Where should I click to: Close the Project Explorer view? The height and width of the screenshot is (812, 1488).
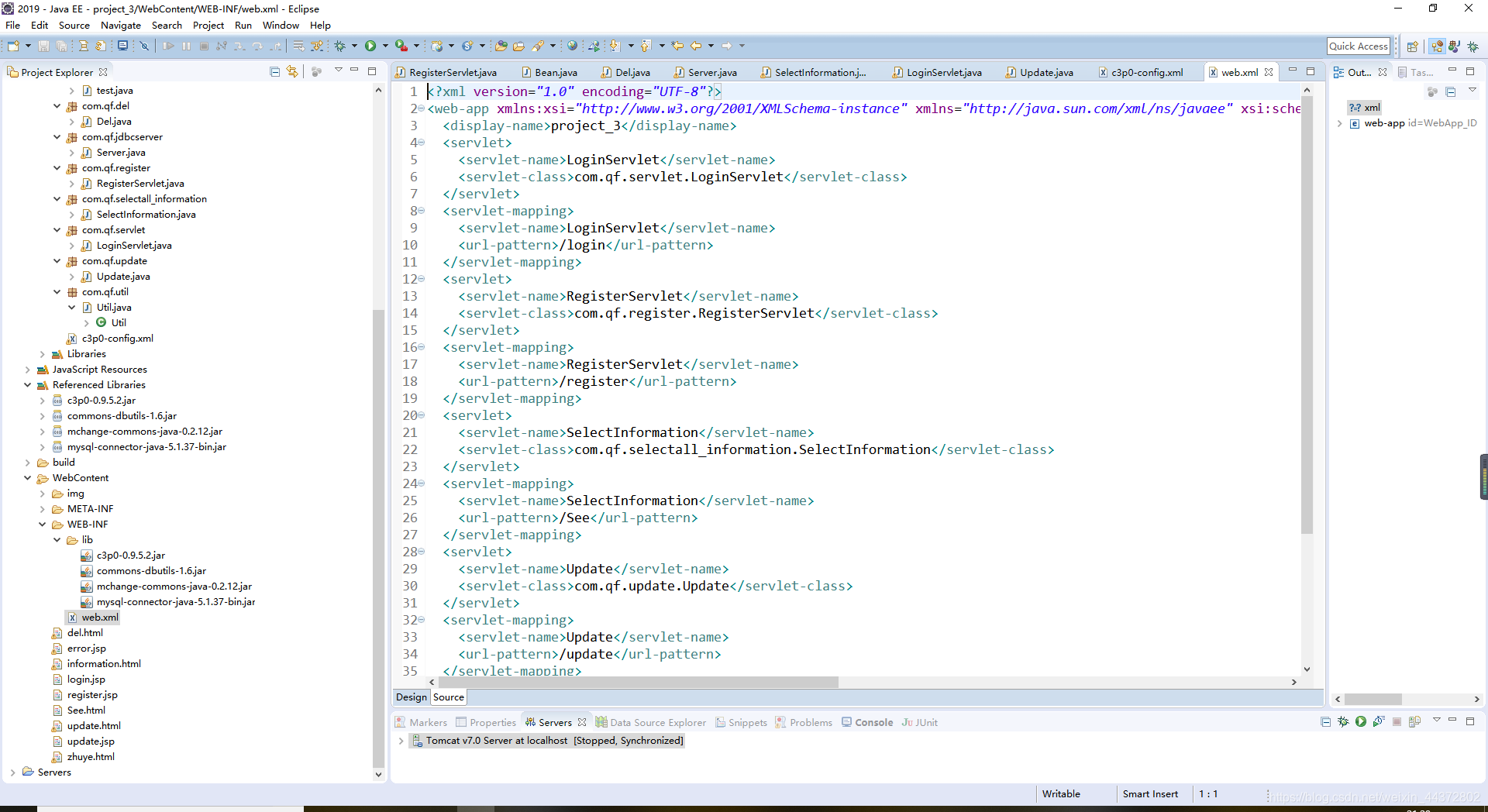point(103,72)
